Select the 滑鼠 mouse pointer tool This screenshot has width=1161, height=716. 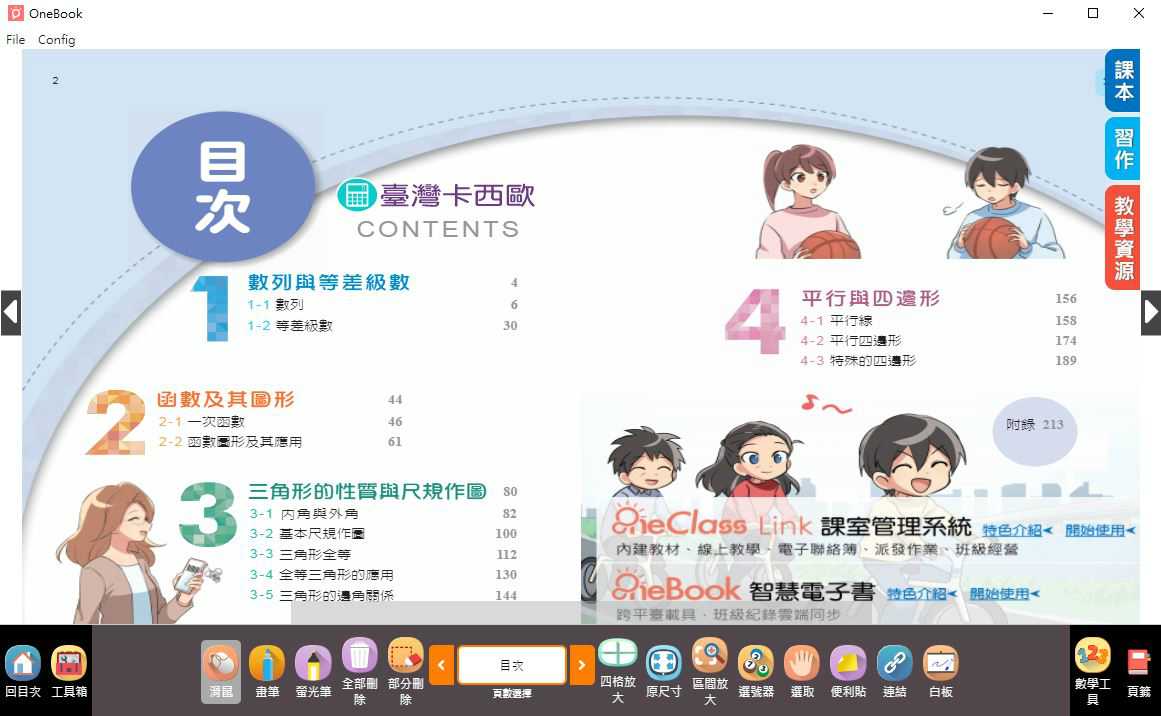[221, 672]
